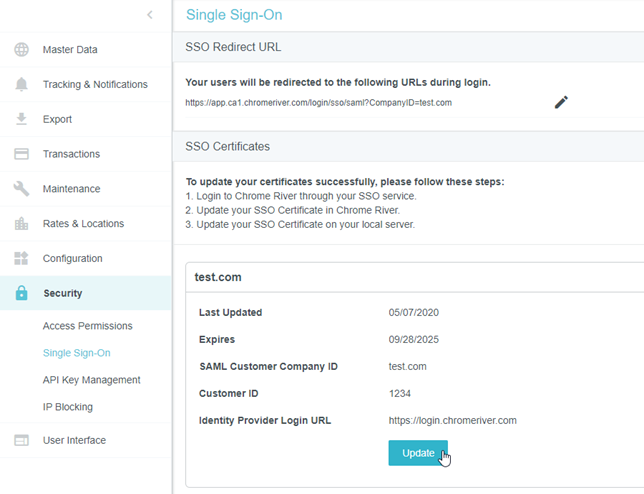Open API Key Management page
The image size is (644, 494).
click(91, 380)
